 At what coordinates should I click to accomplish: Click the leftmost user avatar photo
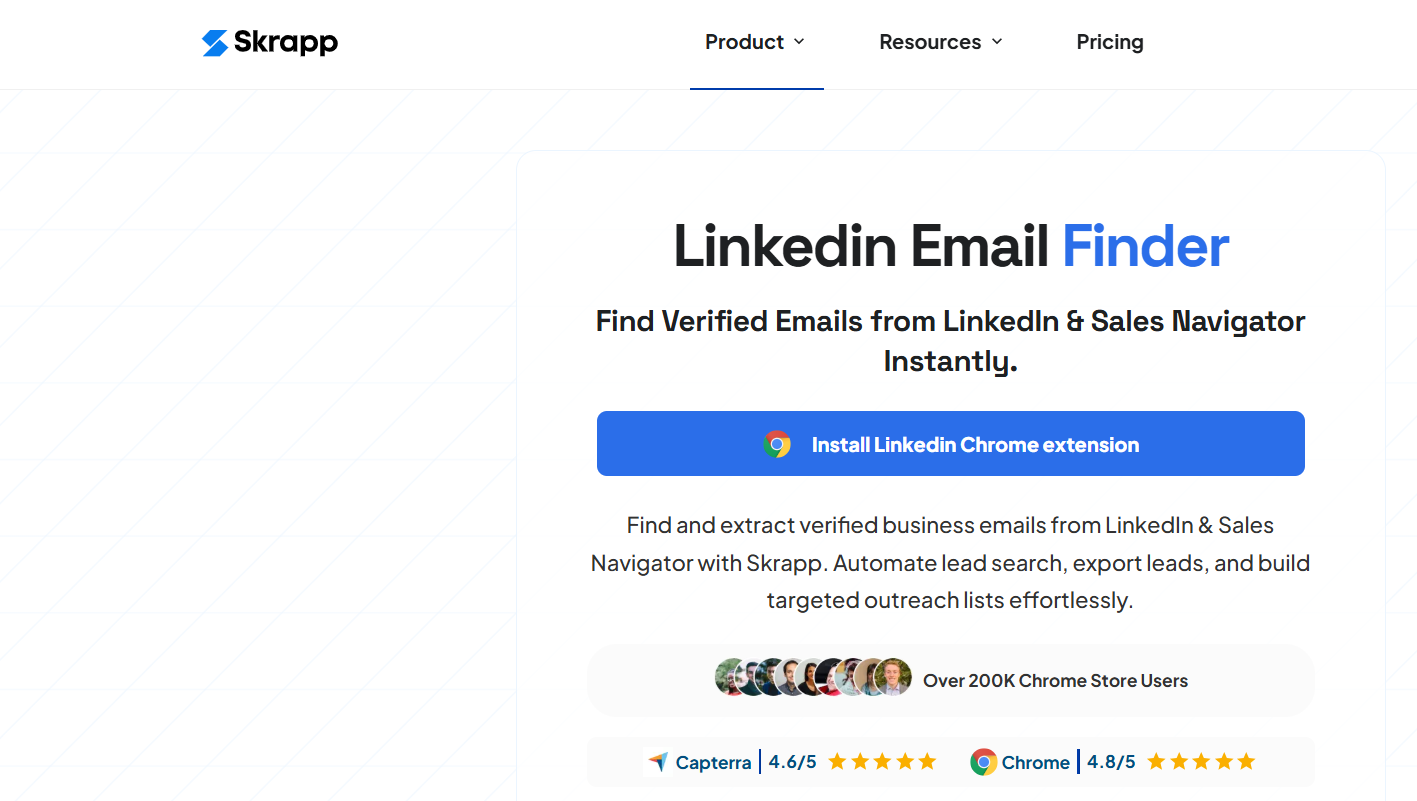click(x=731, y=677)
